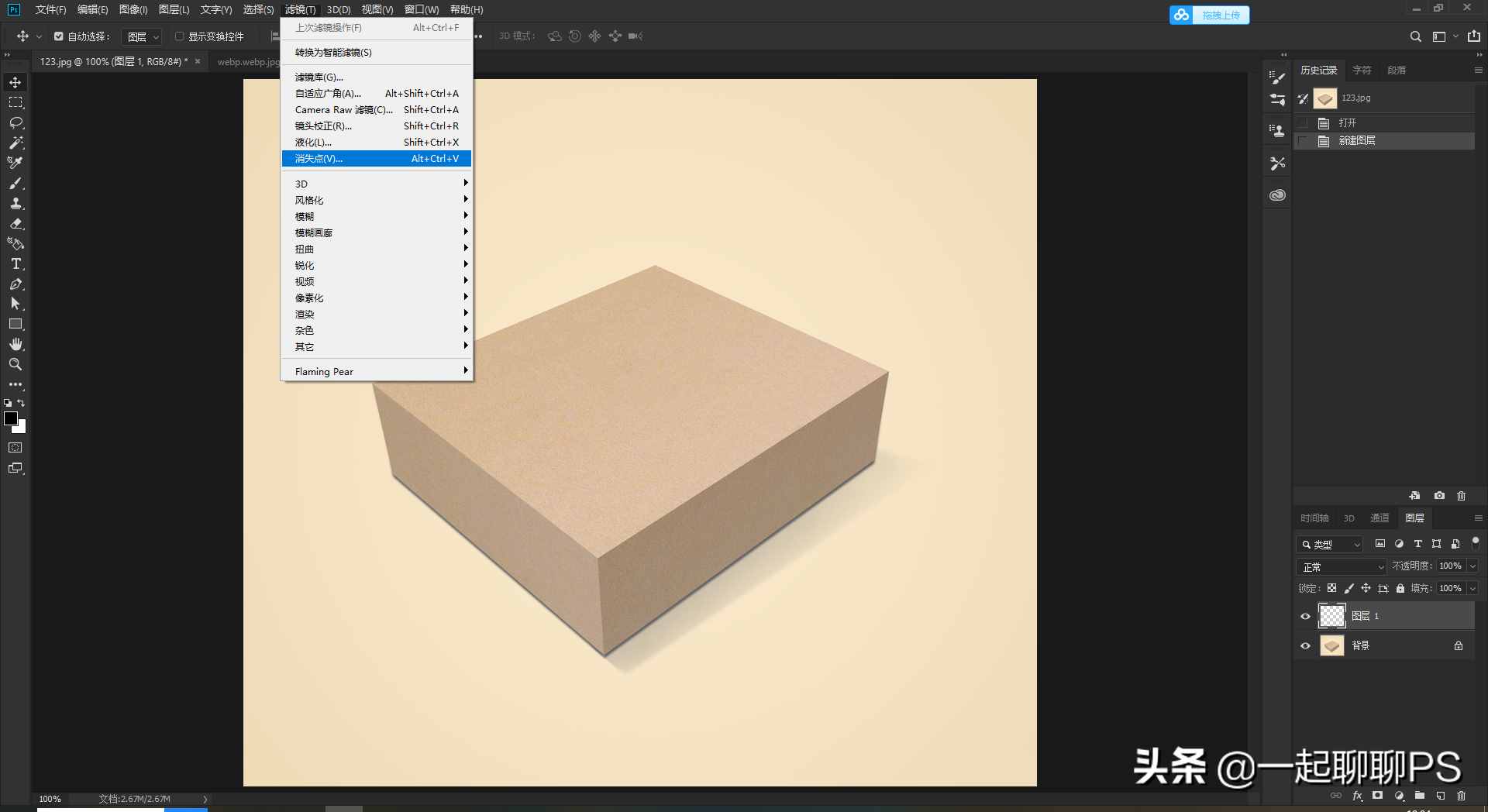Select the Brush tool
Image resolution: width=1488 pixels, height=812 pixels.
click(15, 184)
